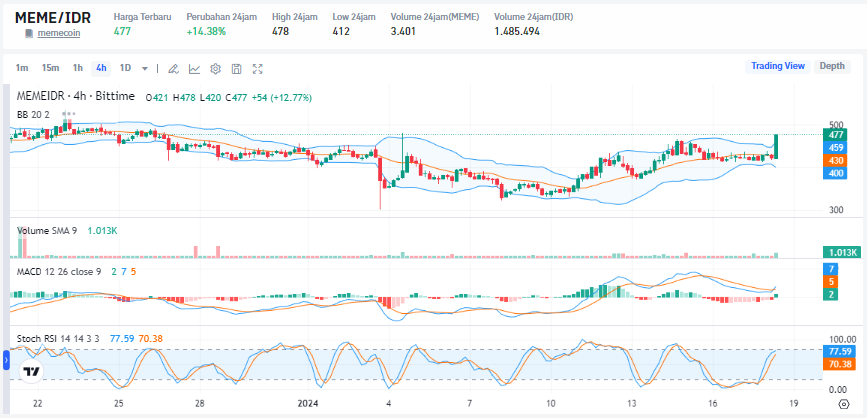Switch to Trading View chart mode
This screenshot has height=418, width=867.
[777, 66]
